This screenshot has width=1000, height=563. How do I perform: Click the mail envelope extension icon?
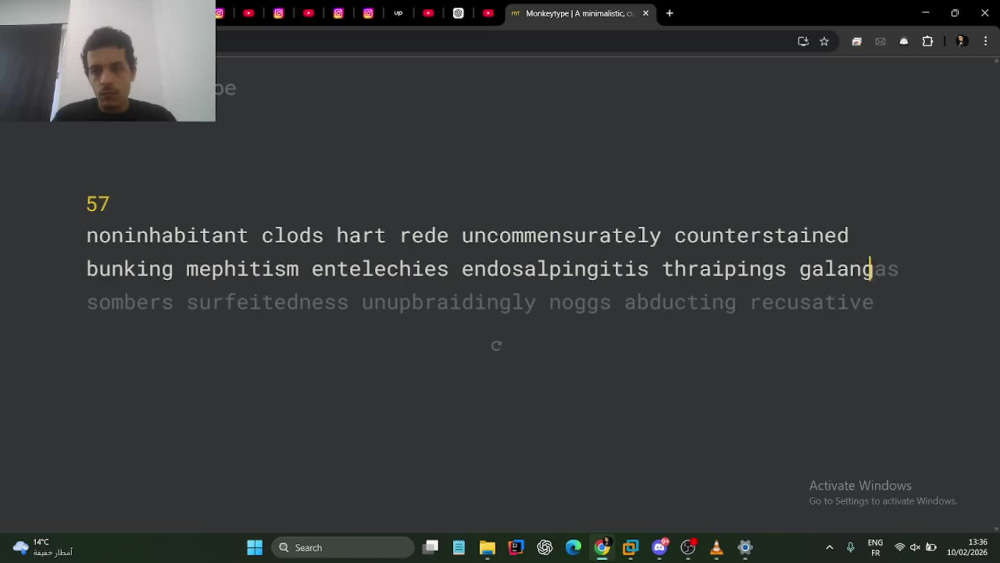880,41
